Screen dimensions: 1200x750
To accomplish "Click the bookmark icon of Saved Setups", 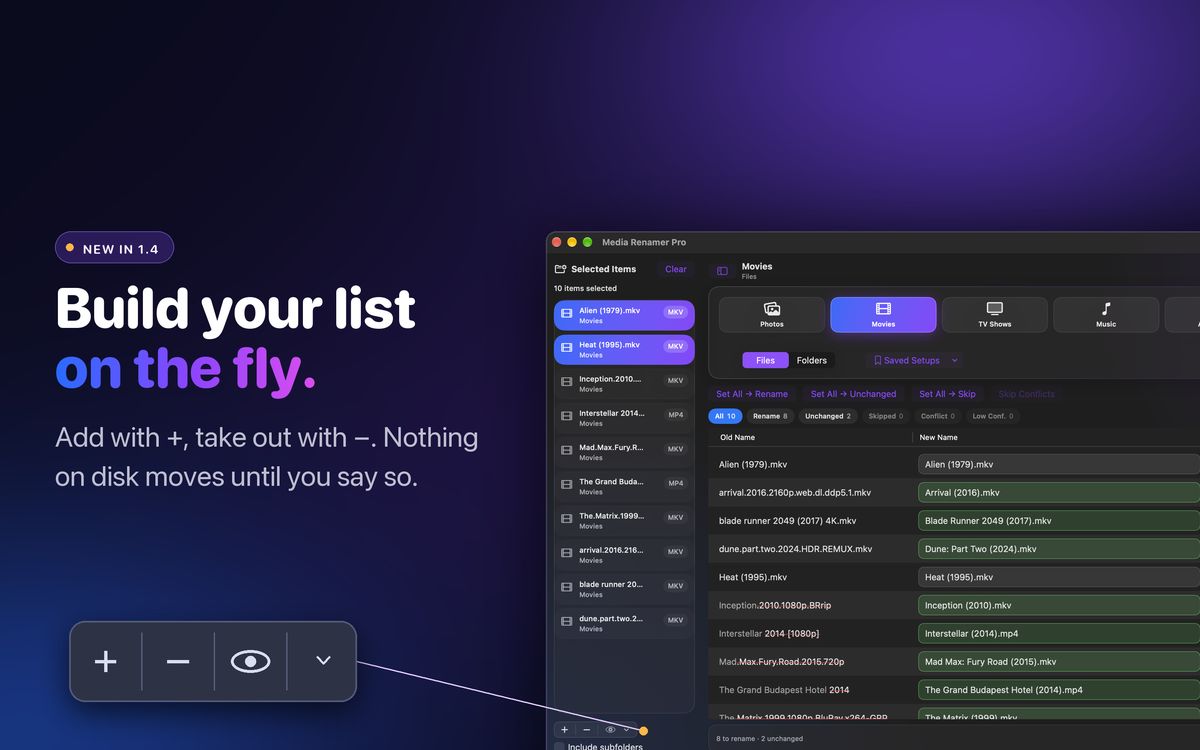I will (878, 360).
